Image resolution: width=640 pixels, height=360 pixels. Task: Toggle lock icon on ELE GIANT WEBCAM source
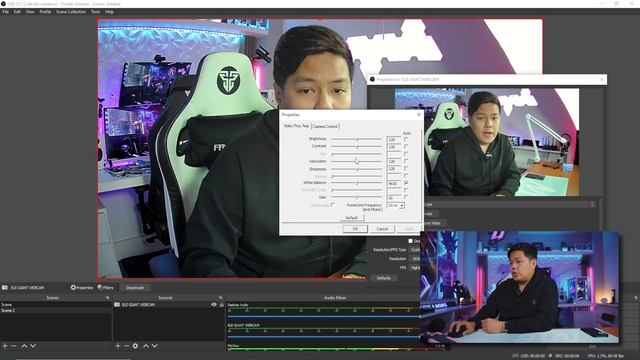click(222, 304)
